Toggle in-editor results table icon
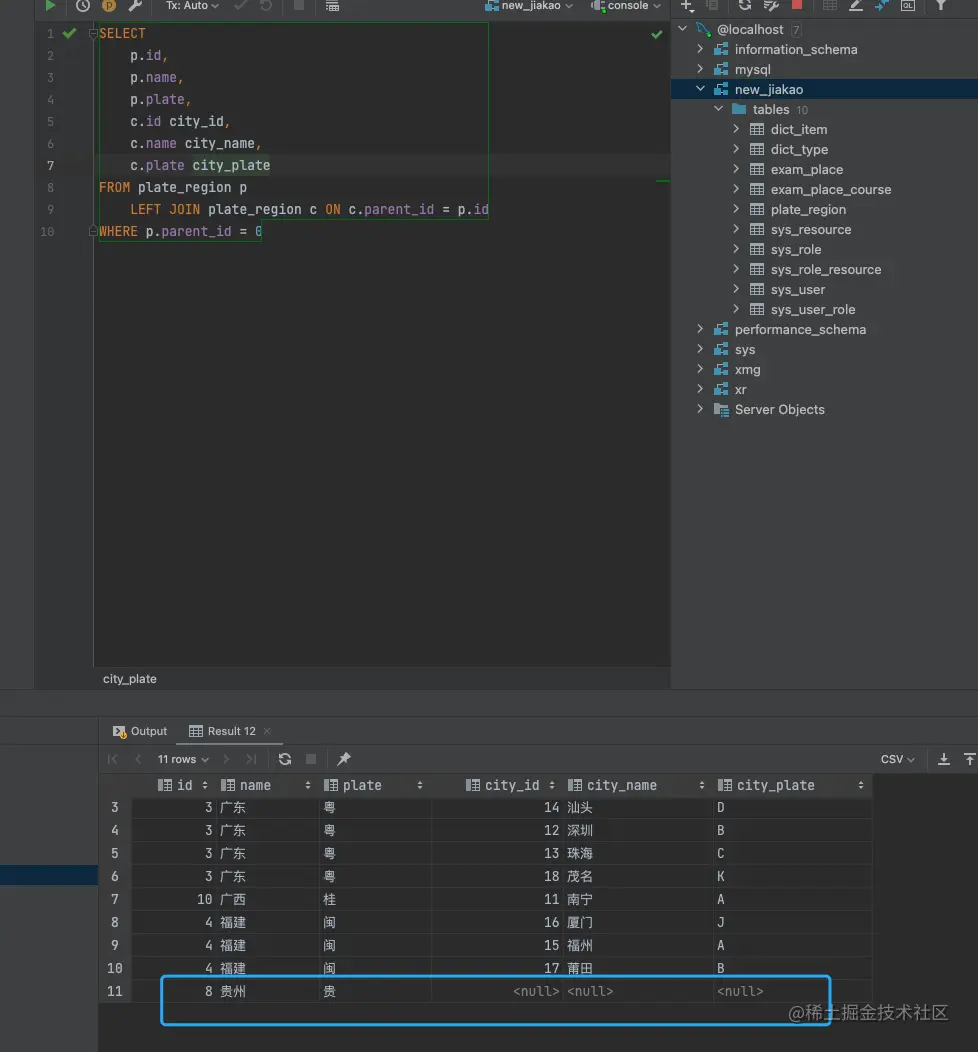 (332, 6)
